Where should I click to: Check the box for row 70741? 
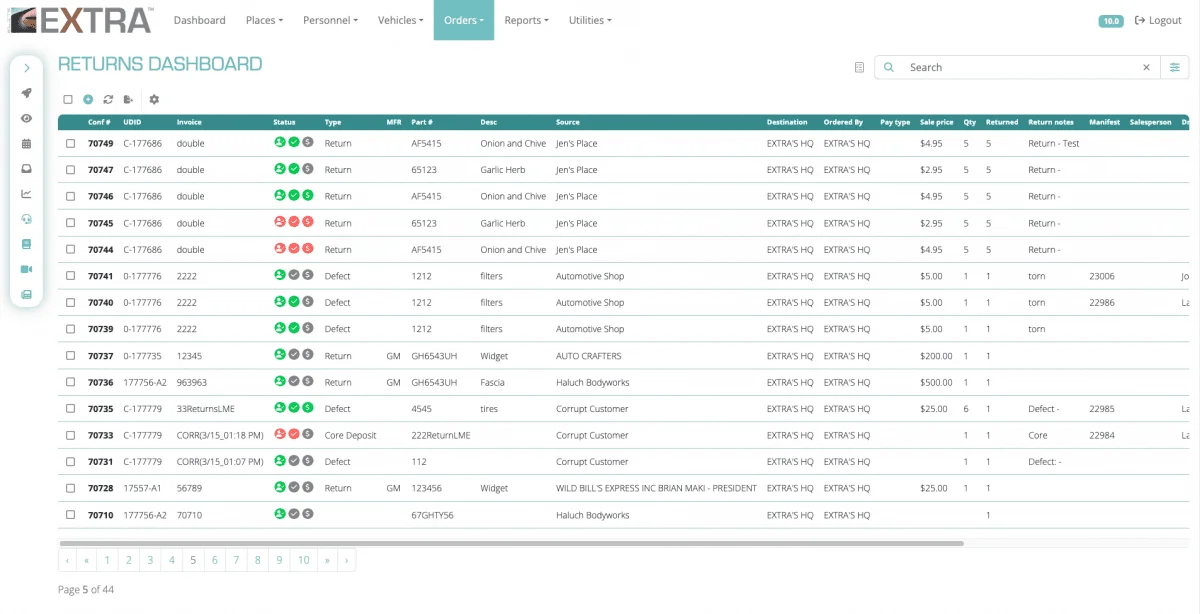point(70,276)
